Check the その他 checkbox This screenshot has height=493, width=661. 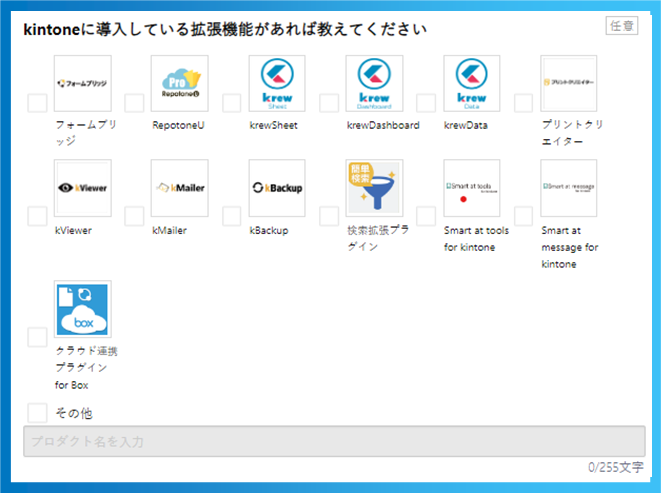[x=37, y=413]
